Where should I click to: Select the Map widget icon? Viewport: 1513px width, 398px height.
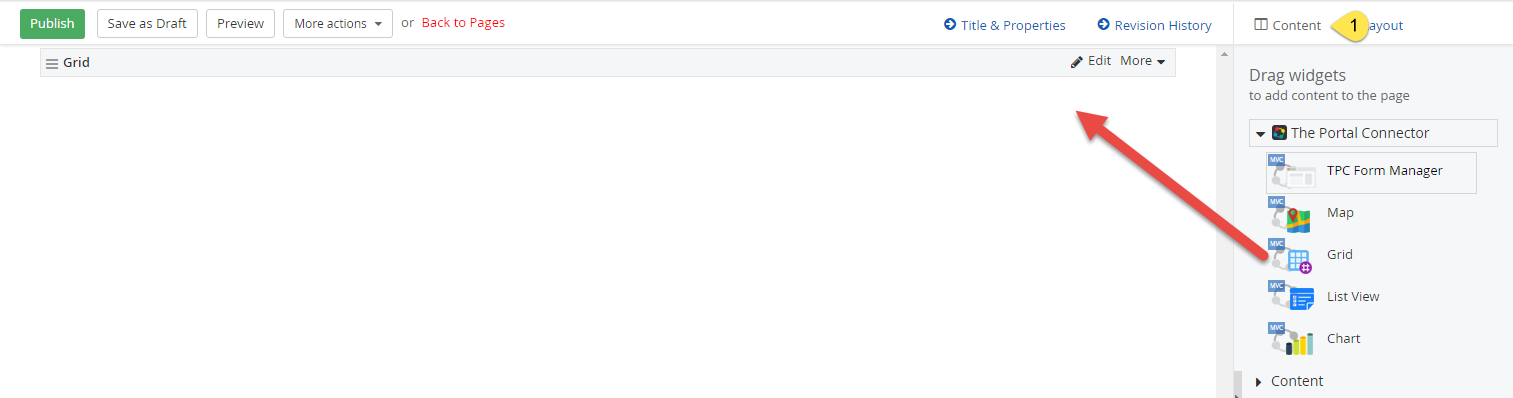point(1292,214)
